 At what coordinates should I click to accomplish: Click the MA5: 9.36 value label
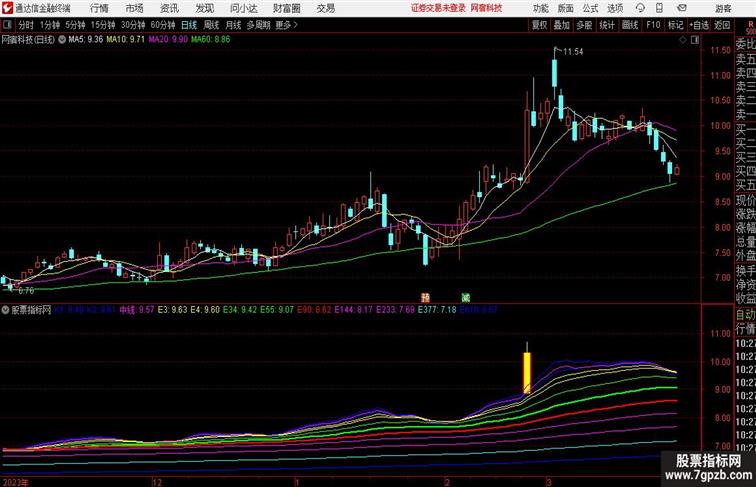[85, 40]
